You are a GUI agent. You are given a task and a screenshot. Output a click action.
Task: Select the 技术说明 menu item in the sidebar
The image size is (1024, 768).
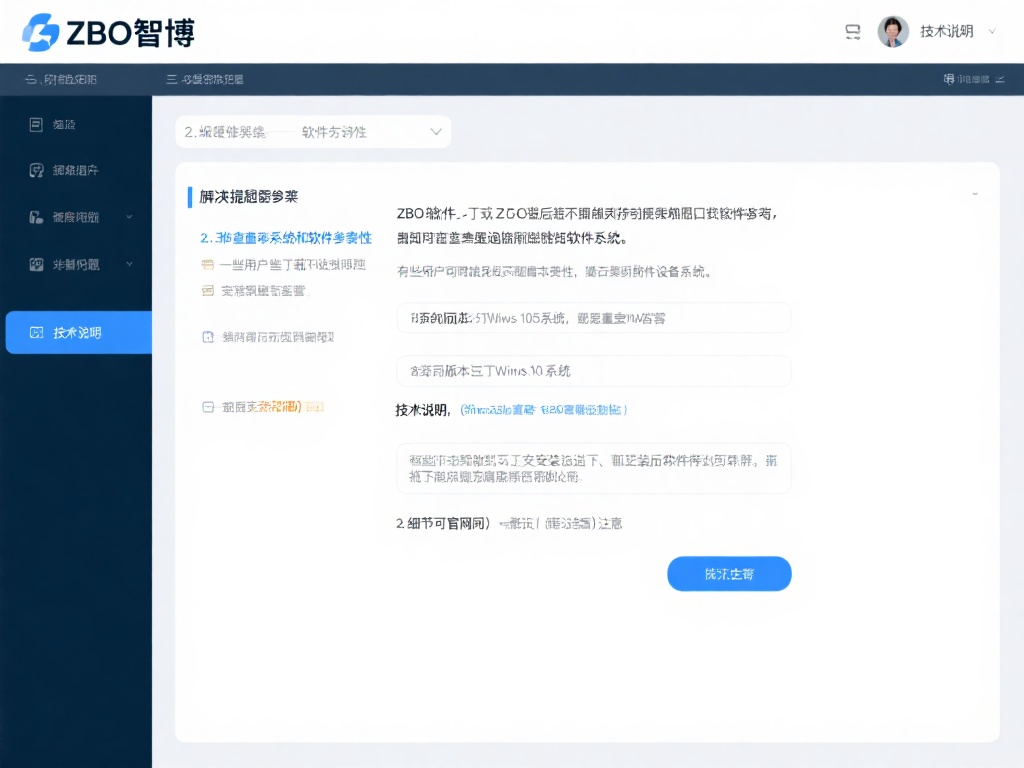[78, 332]
